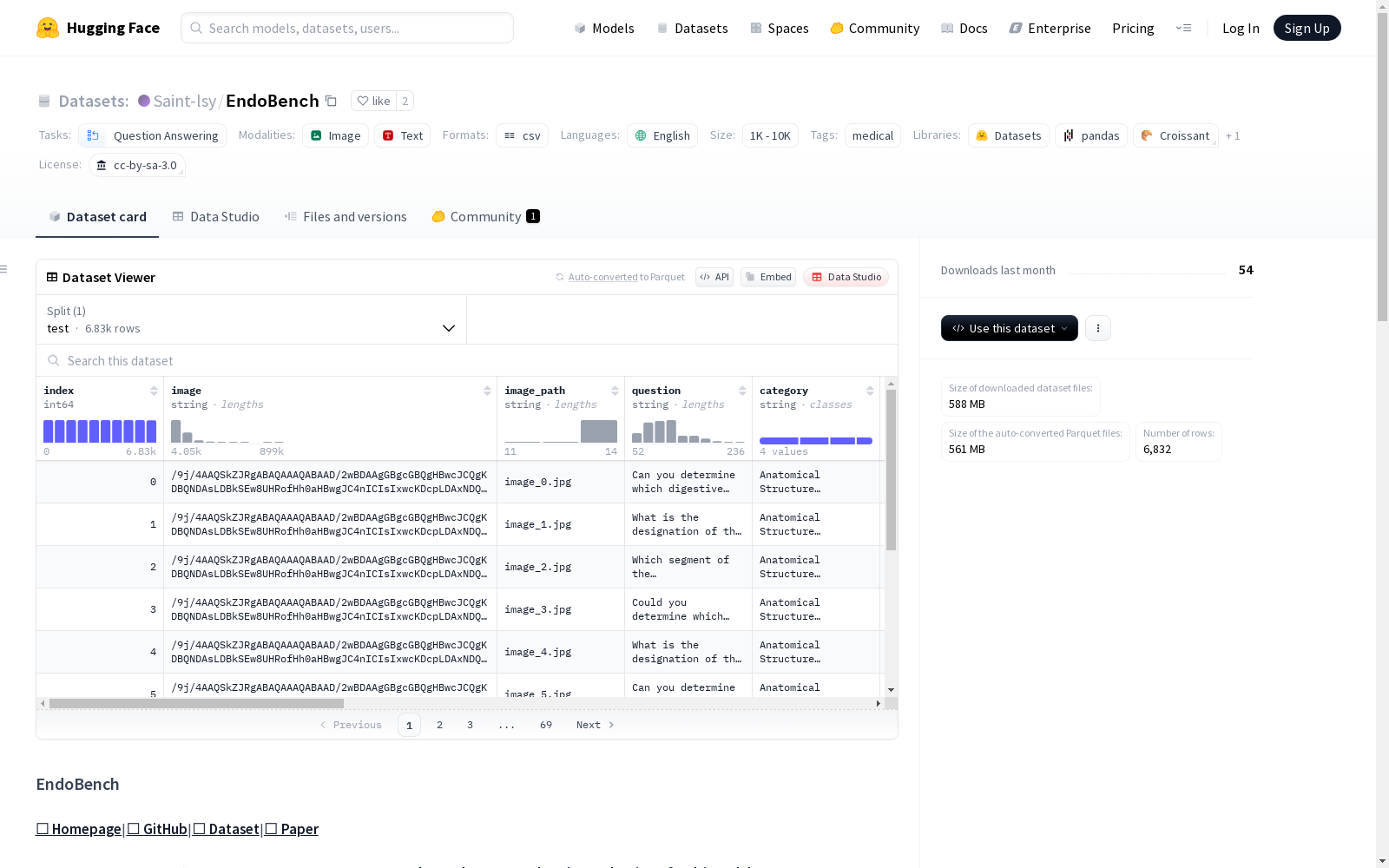Switch to the Files and versions tab
The height and width of the screenshot is (868, 1389).
tap(346, 217)
